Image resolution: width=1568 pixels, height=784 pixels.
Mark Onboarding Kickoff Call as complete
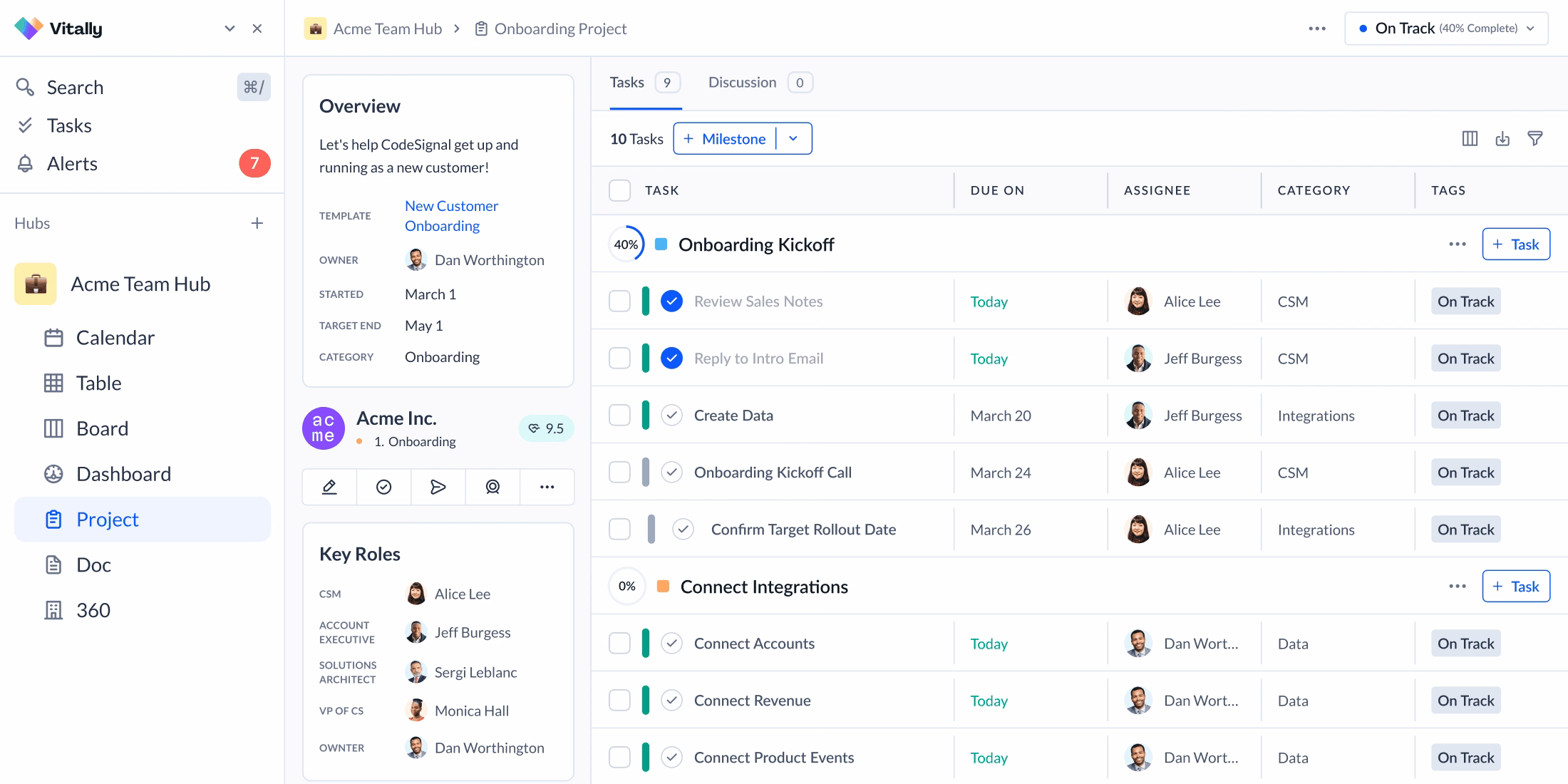click(x=671, y=472)
